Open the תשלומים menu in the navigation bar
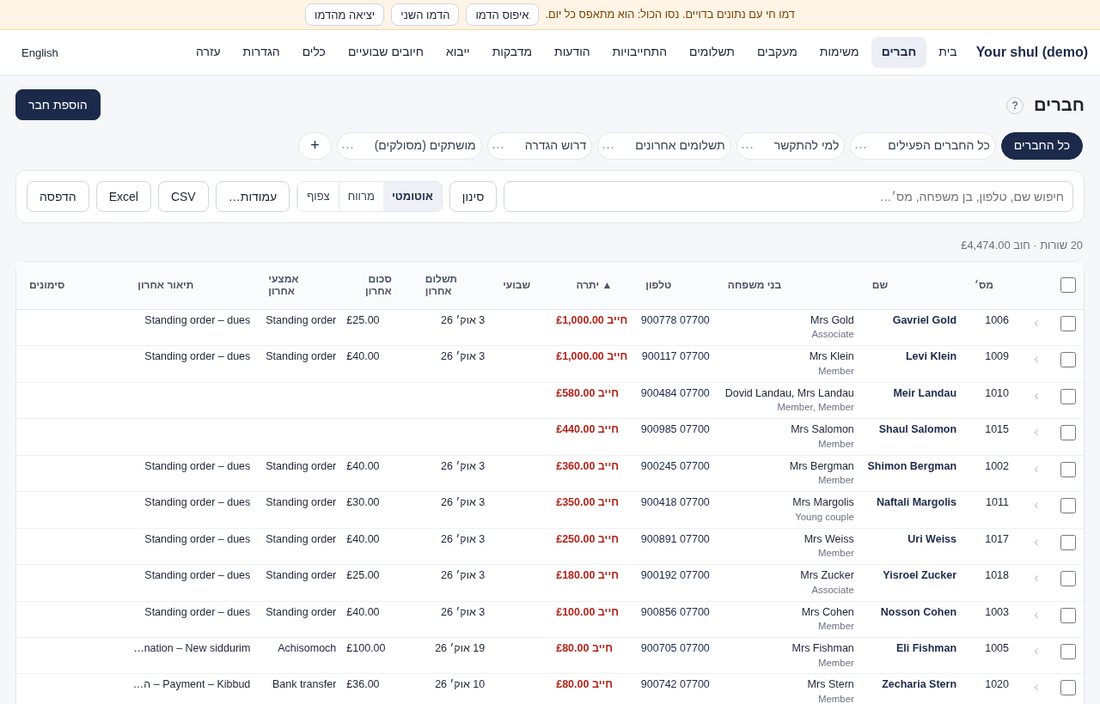The height and width of the screenshot is (704, 1100). (x=711, y=52)
